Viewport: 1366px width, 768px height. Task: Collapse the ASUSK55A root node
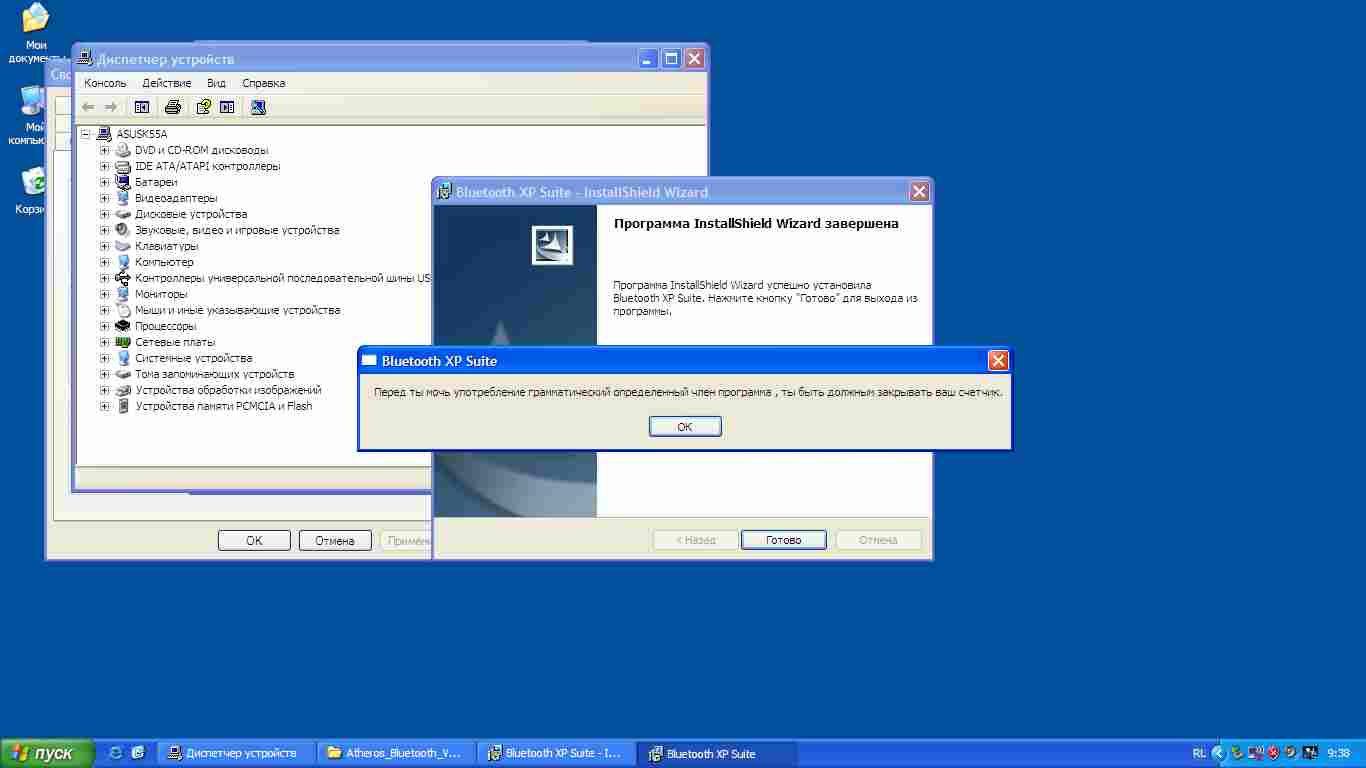(x=88, y=134)
